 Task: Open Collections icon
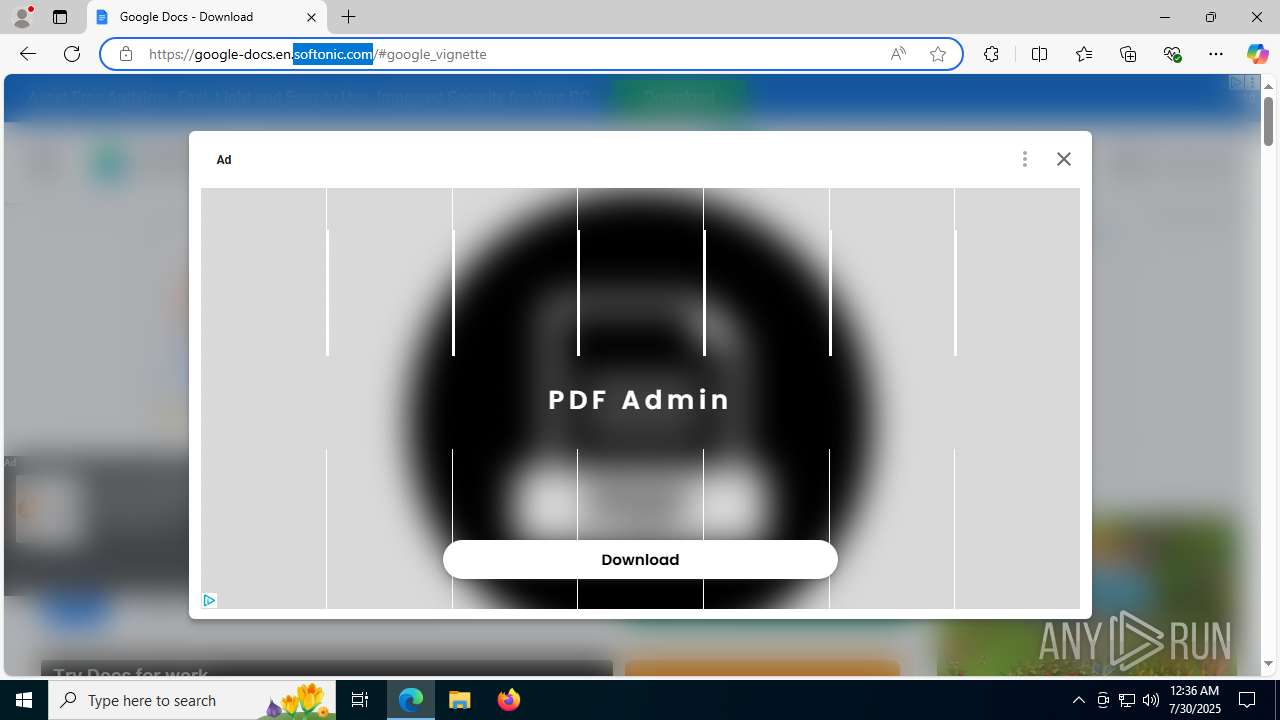pos(1128,54)
